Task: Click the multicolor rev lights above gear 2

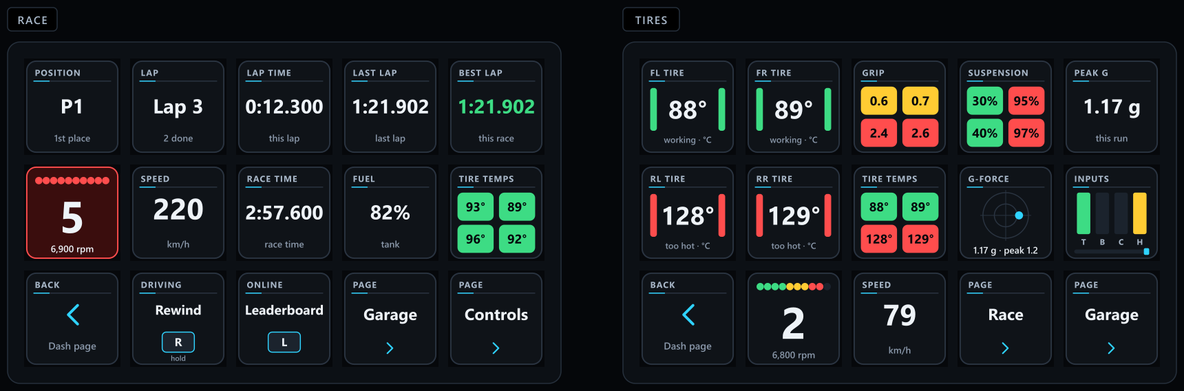Action: (794, 287)
